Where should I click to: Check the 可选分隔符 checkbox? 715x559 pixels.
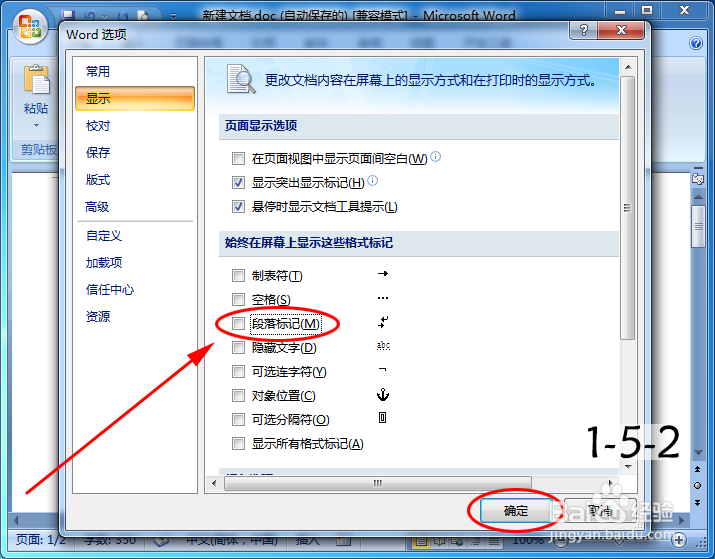(x=238, y=419)
